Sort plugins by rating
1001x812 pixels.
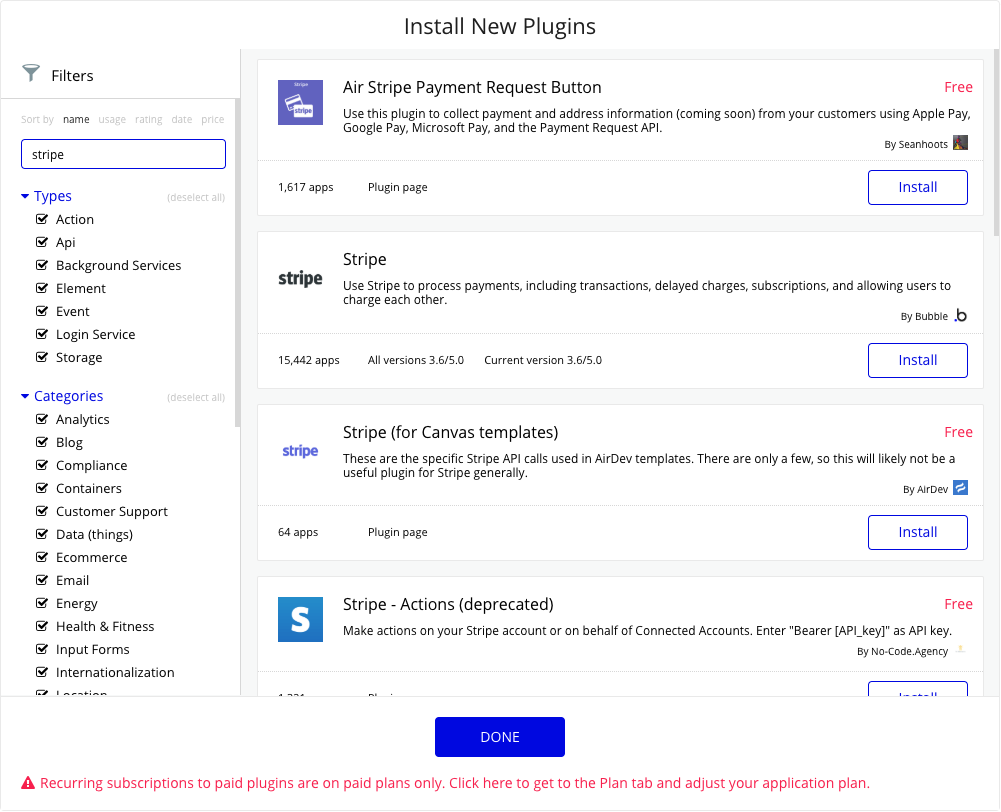pos(148,119)
